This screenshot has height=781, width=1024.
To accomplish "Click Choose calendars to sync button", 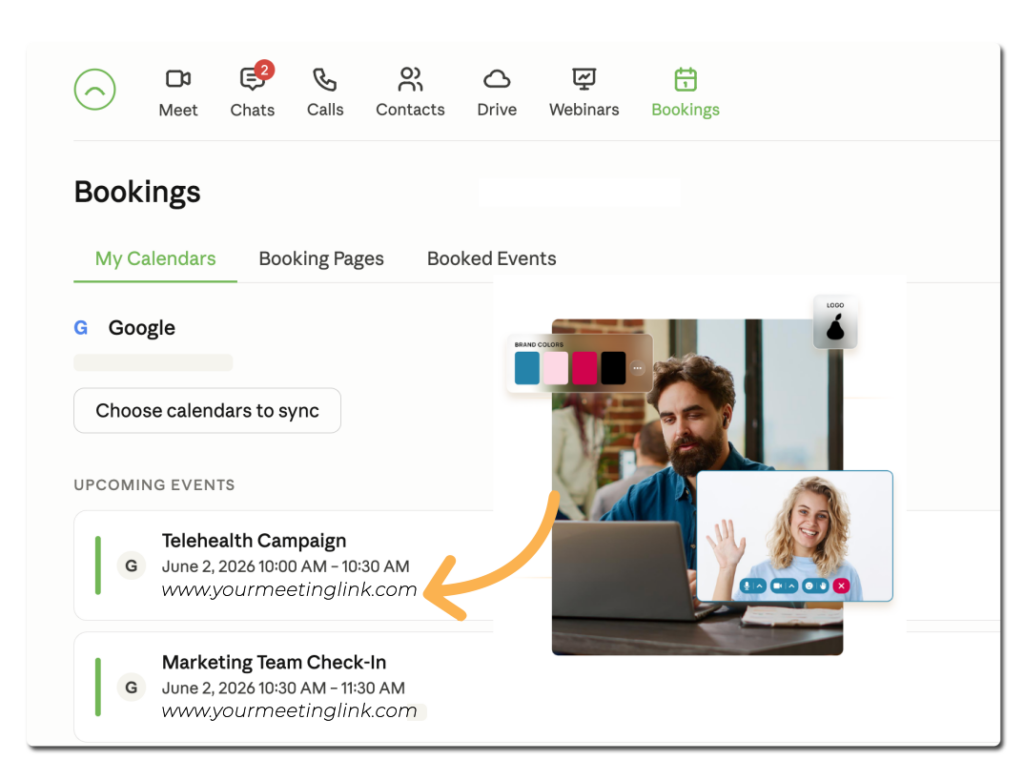I will point(207,410).
